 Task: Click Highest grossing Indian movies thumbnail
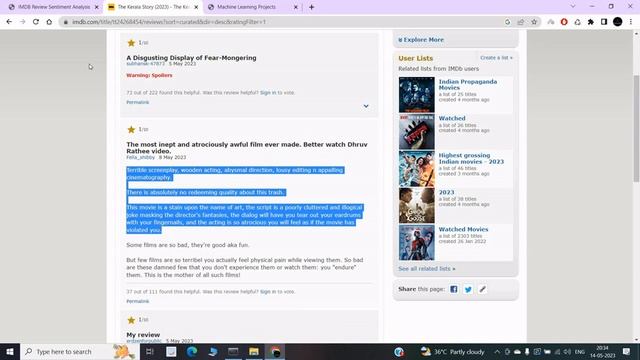[417, 169]
